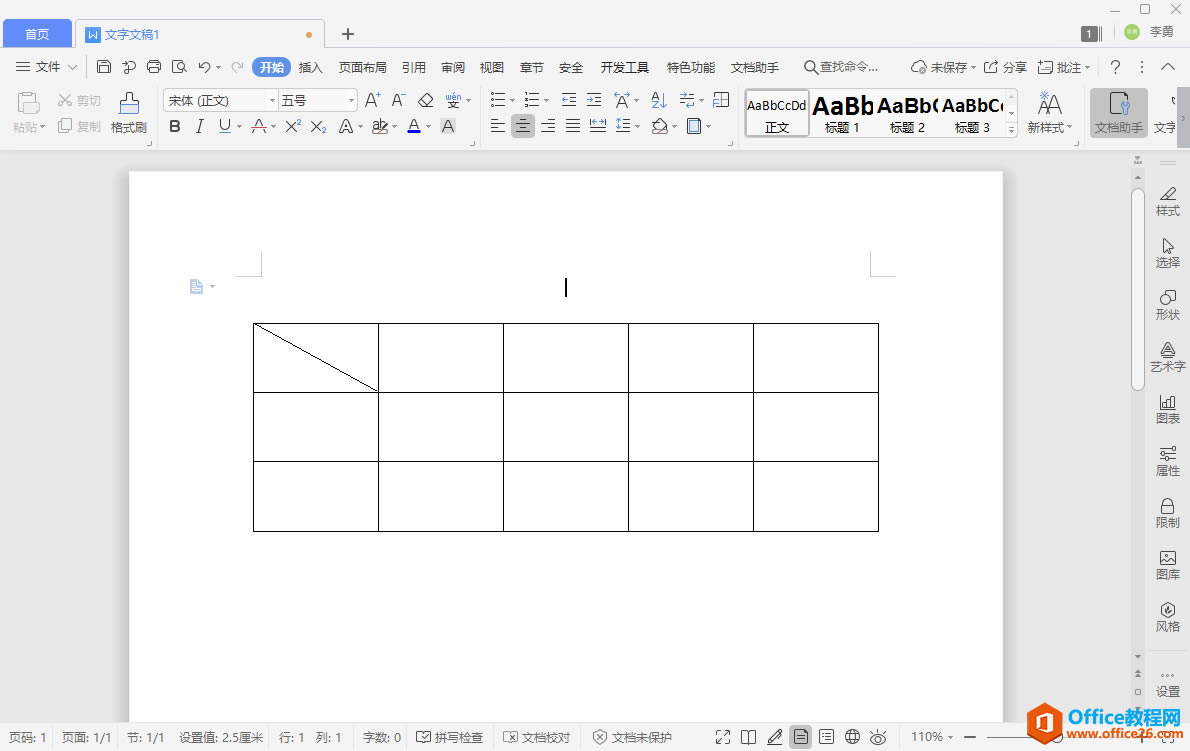Click the paragraph shading fill bucket
Image resolution: width=1190 pixels, height=751 pixels.
click(x=660, y=126)
